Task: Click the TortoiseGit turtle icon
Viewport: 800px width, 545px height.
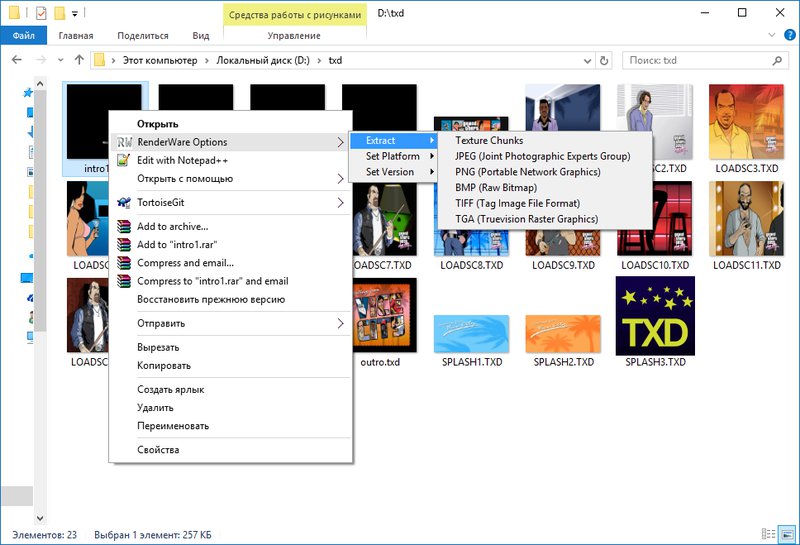Action: point(123,203)
